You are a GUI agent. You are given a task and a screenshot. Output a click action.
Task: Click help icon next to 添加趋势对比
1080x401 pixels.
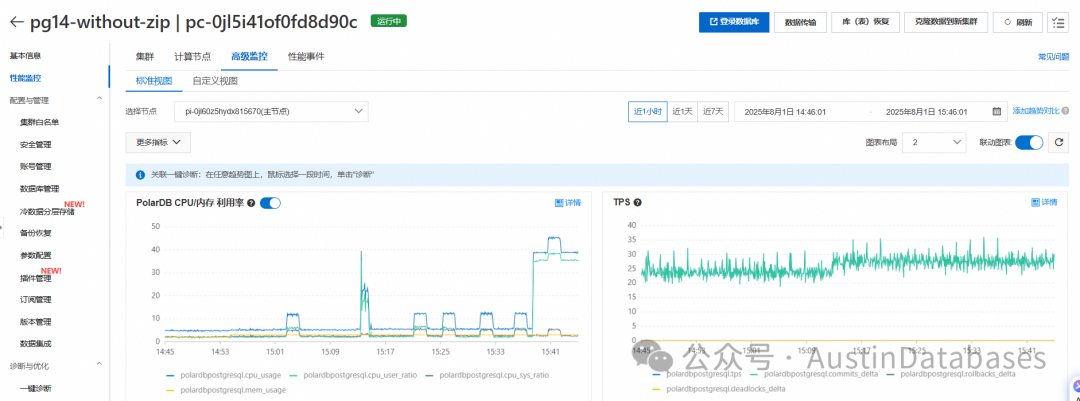click(x=1066, y=111)
